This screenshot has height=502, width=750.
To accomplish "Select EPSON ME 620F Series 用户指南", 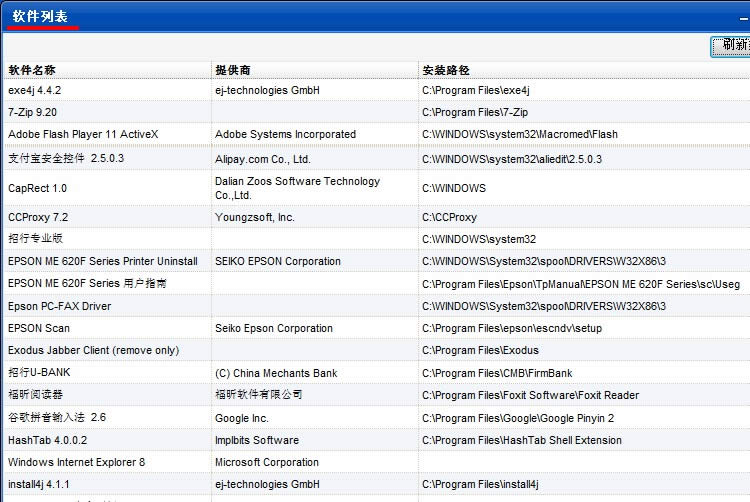I will point(88,284).
